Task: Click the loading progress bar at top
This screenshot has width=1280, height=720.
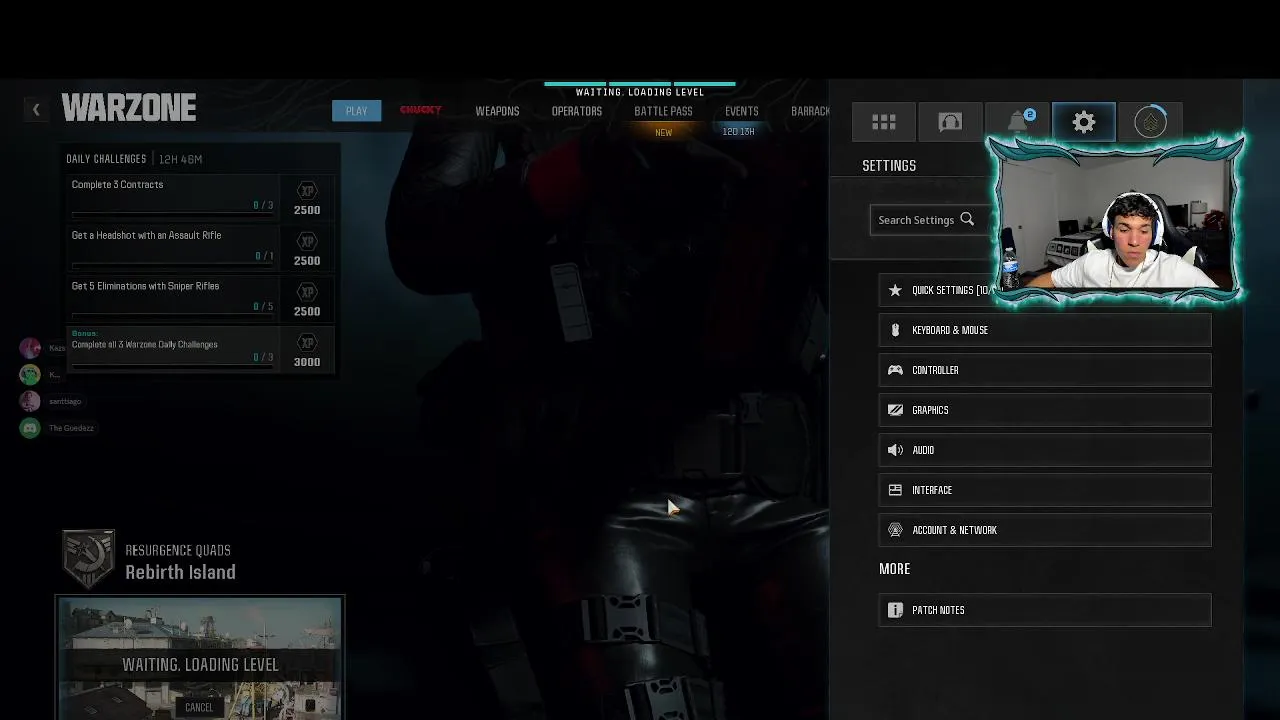Action: point(640,84)
